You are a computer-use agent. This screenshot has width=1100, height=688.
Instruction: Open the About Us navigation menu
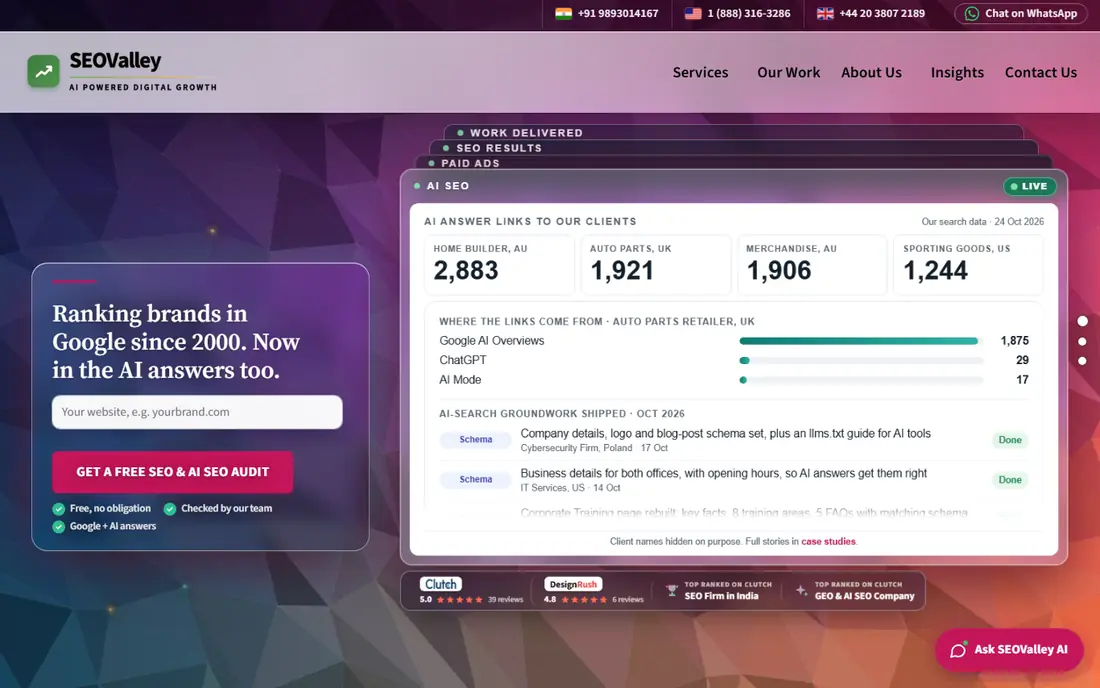point(871,72)
